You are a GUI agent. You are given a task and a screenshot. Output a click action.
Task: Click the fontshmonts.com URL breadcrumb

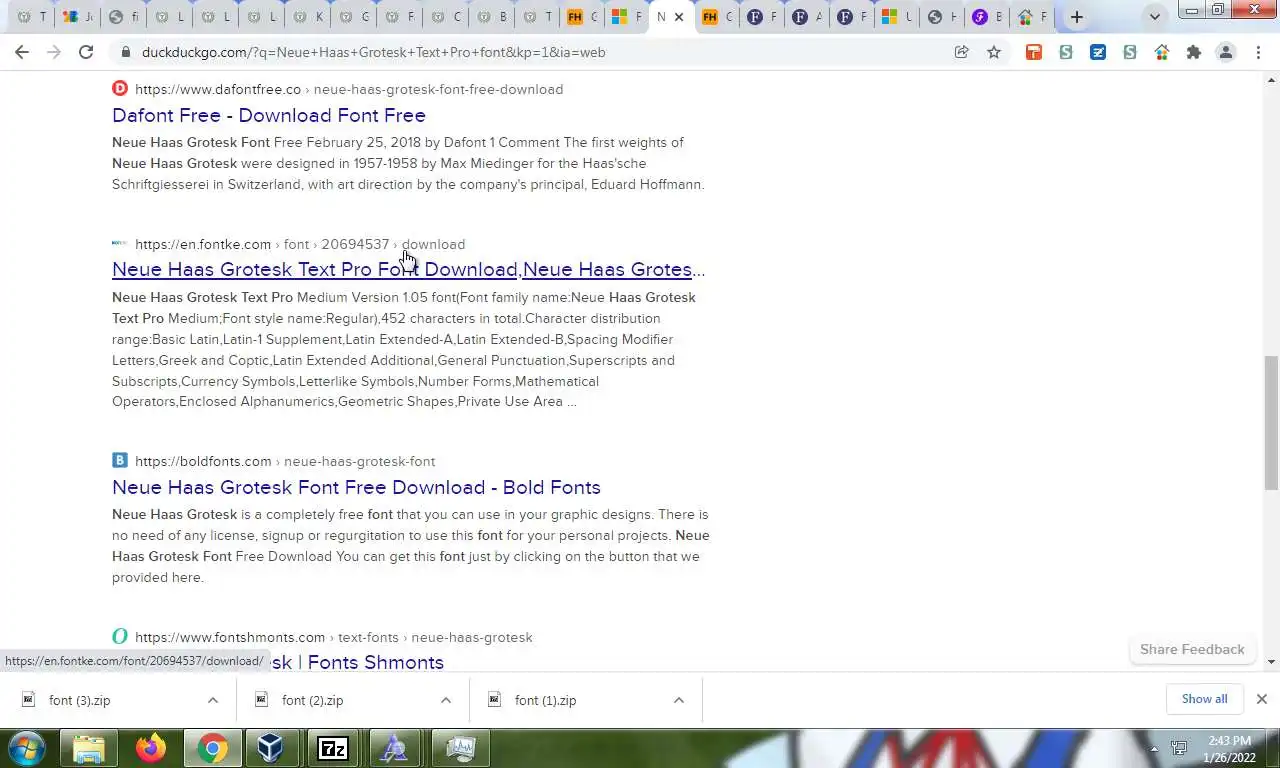[x=334, y=637]
